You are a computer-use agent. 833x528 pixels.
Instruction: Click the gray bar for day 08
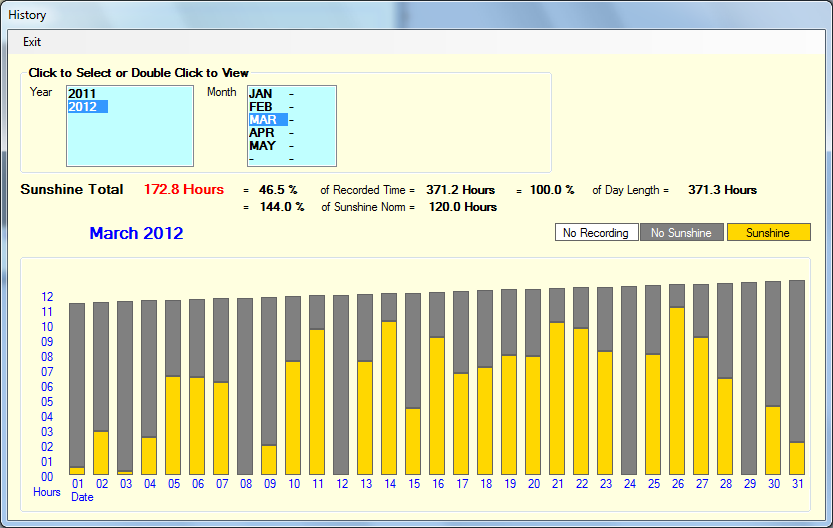tap(245, 386)
